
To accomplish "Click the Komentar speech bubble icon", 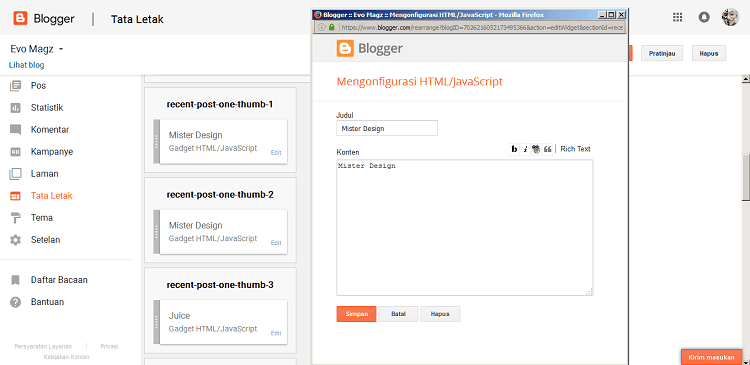I will tap(16, 130).
